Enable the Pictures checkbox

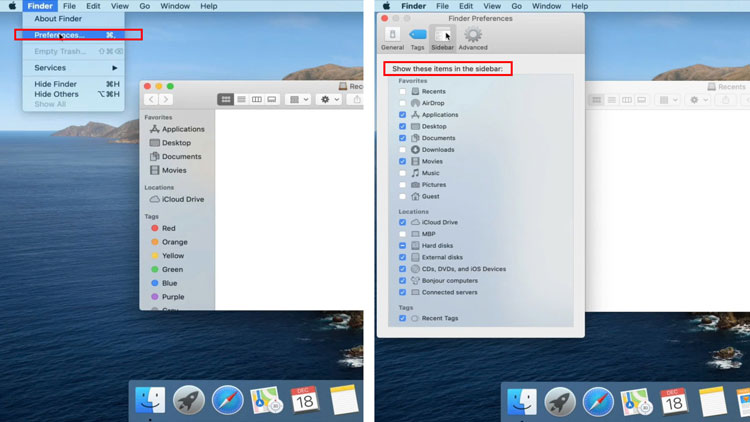(x=402, y=185)
